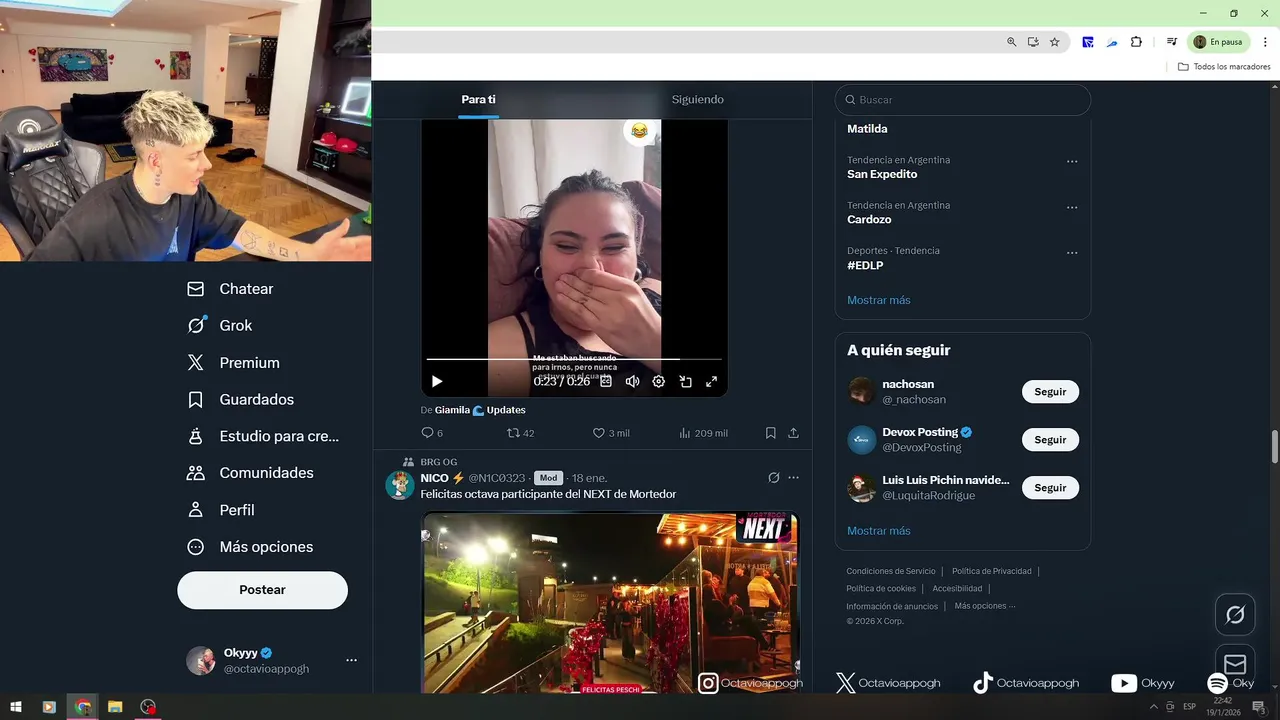Repost the video post with 42 reposts
The image size is (1280, 720).
tap(520, 433)
